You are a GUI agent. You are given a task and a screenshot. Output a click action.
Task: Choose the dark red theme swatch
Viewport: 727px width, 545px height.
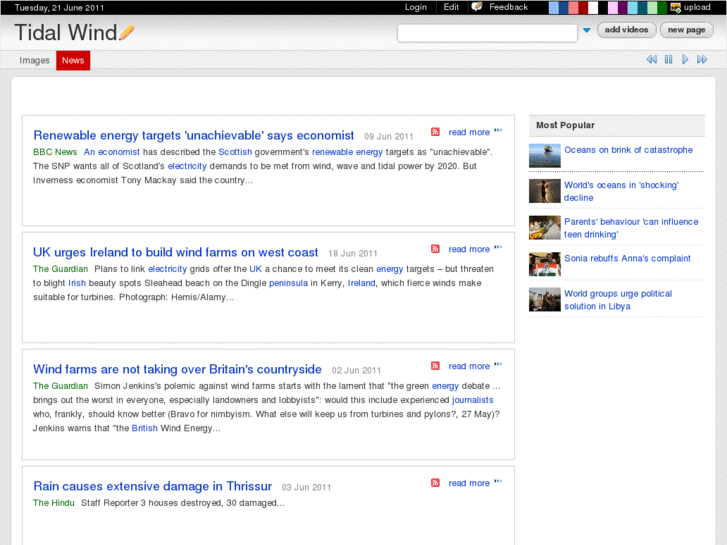tap(583, 7)
